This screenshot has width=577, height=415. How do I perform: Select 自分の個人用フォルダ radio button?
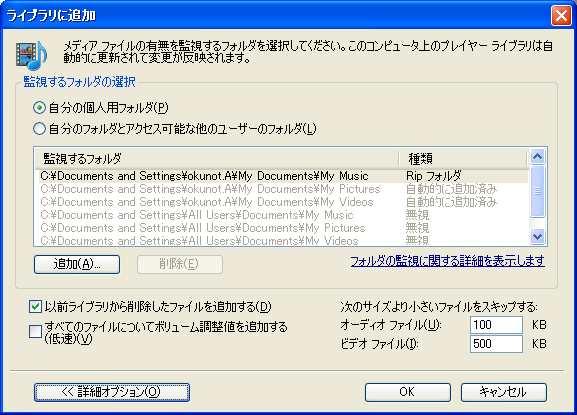click(x=39, y=108)
